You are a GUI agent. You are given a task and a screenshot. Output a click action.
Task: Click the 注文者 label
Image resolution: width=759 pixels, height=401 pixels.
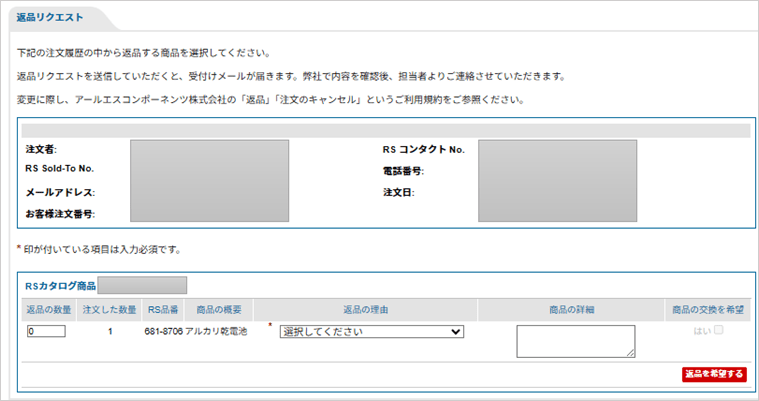[x=41, y=150]
